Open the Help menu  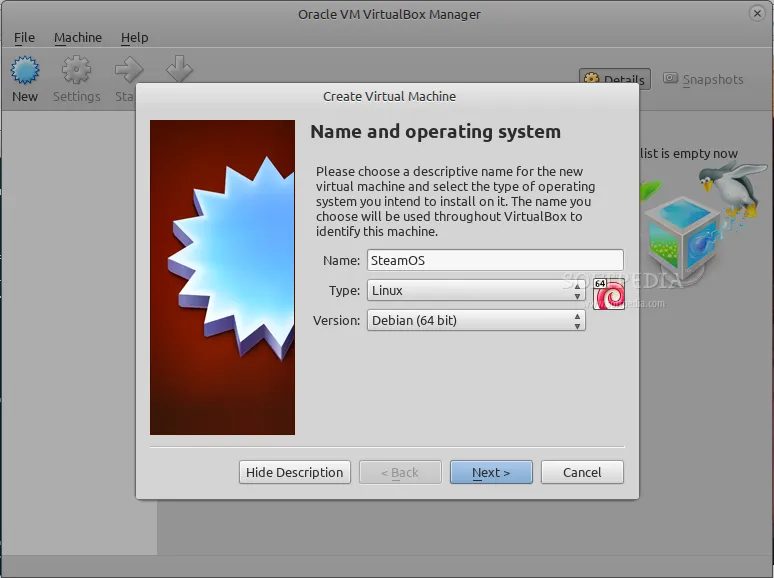coord(134,37)
